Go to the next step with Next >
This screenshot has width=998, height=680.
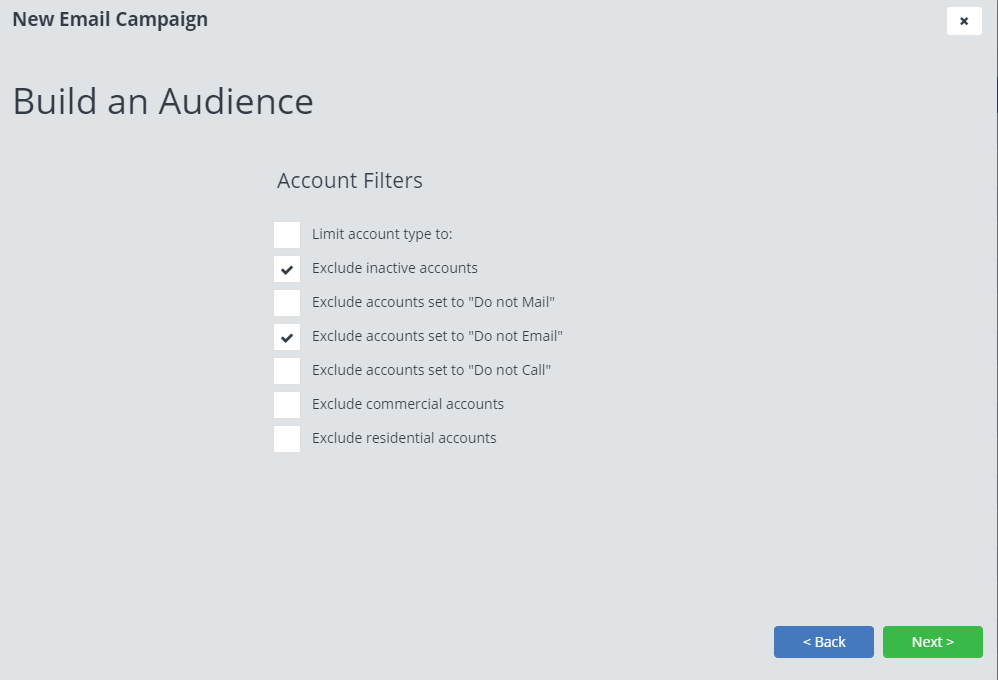(932, 642)
